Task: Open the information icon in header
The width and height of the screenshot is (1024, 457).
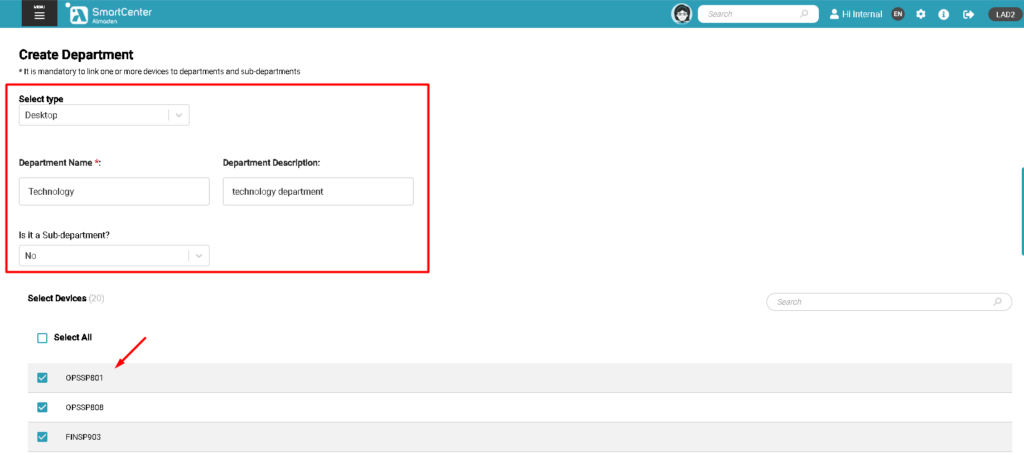Action: point(943,14)
